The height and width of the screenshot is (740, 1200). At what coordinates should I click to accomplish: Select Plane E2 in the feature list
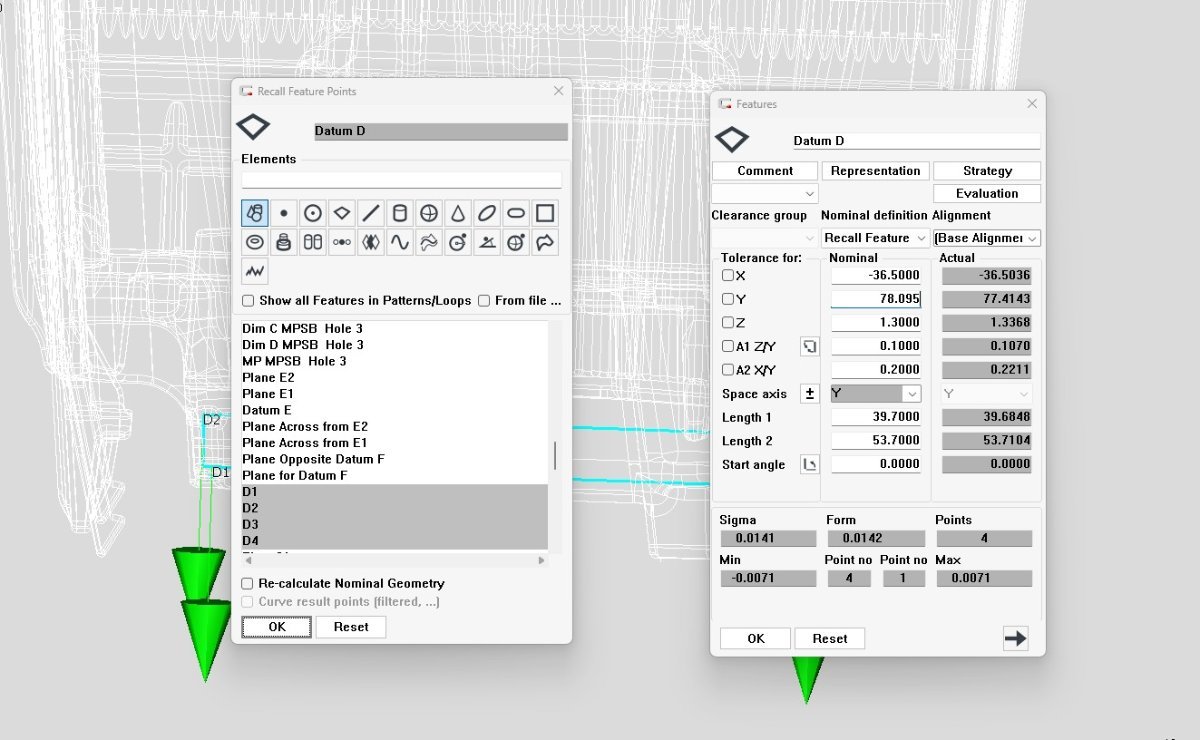click(268, 378)
